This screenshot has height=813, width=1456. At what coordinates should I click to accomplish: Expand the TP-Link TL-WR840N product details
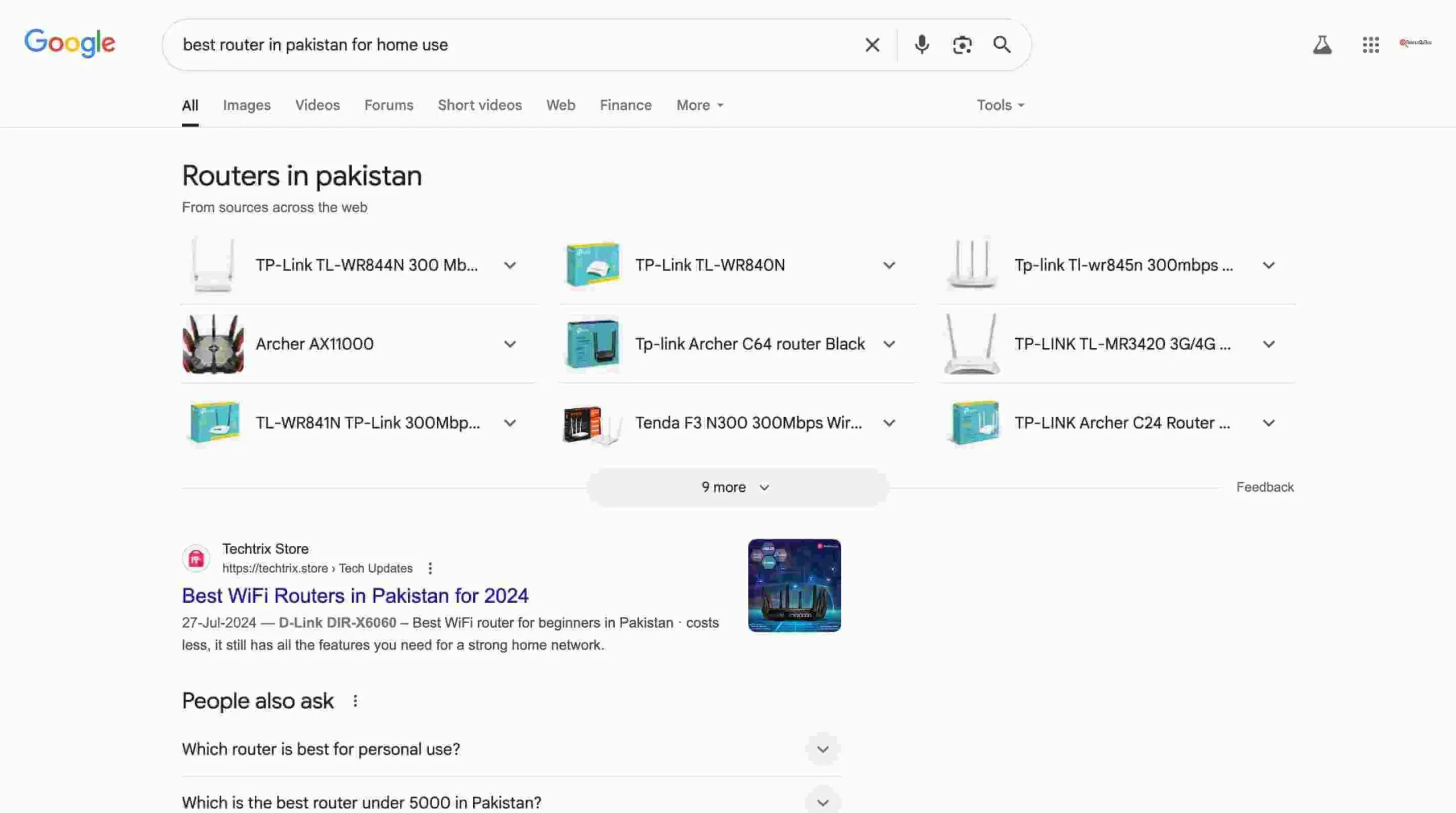click(x=889, y=265)
